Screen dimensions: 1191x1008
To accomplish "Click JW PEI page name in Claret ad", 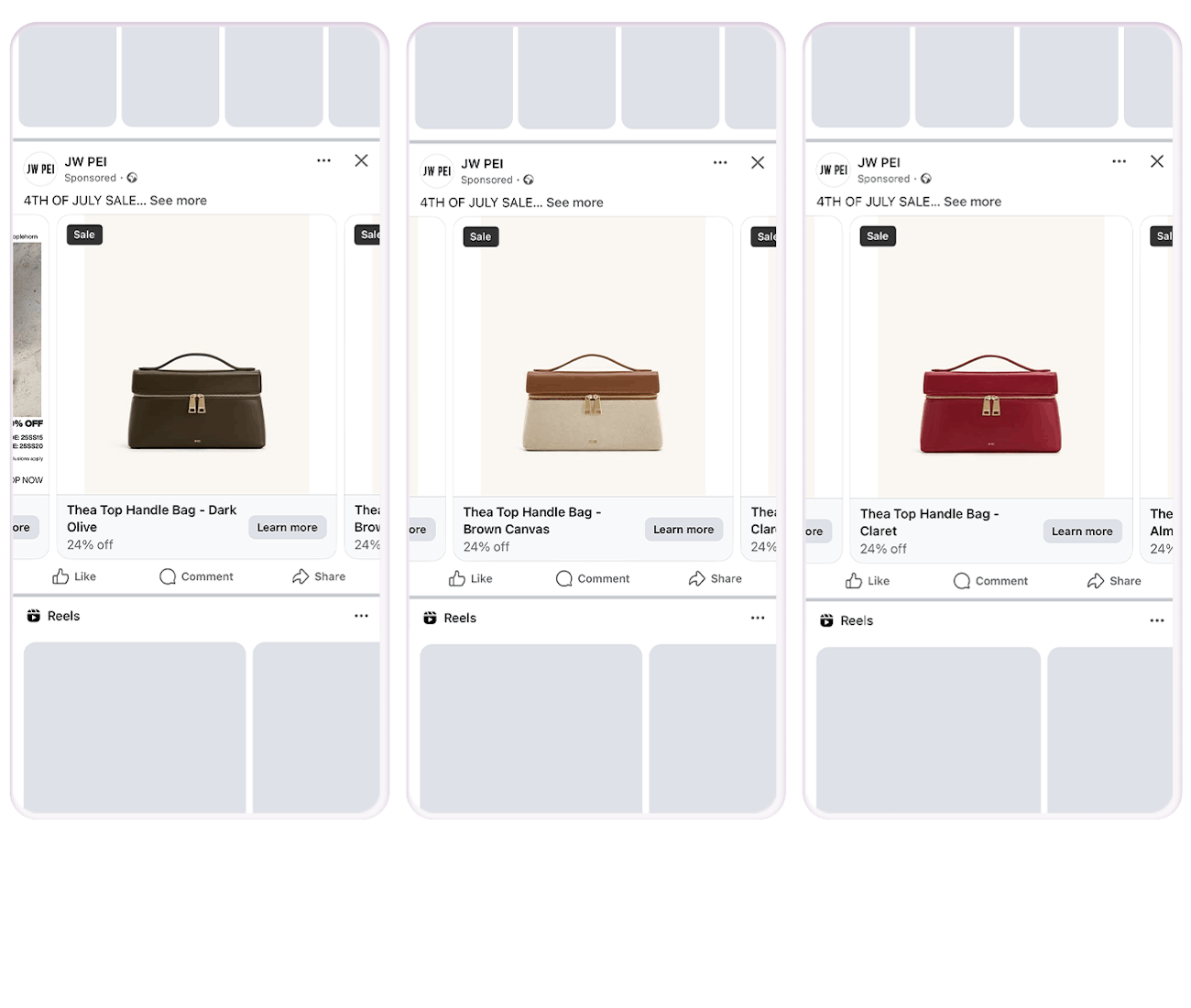I will coord(879,162).
